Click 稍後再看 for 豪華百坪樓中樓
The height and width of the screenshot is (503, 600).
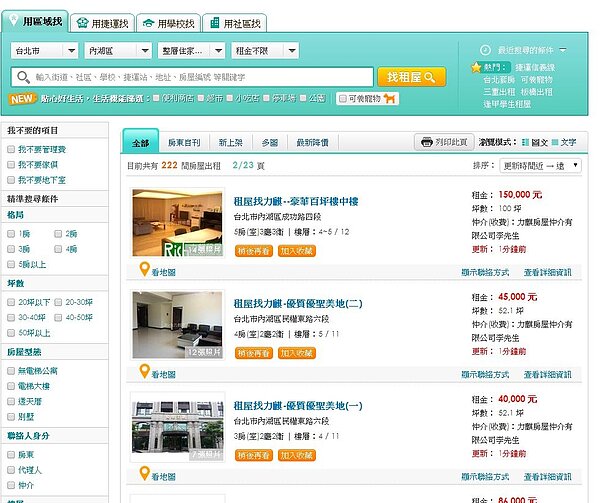point(254,251)
